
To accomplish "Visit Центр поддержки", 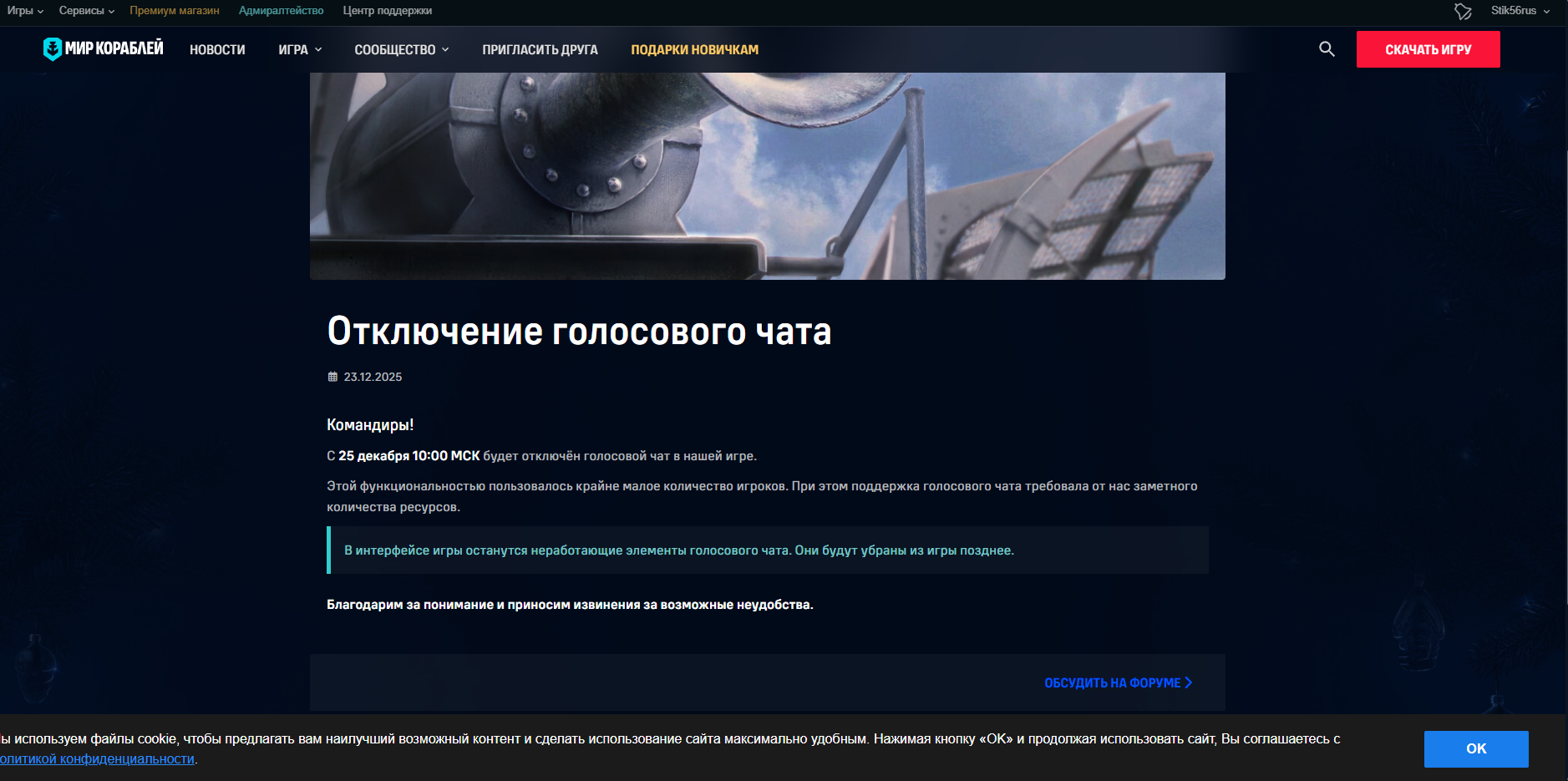I will click(387, 11).
